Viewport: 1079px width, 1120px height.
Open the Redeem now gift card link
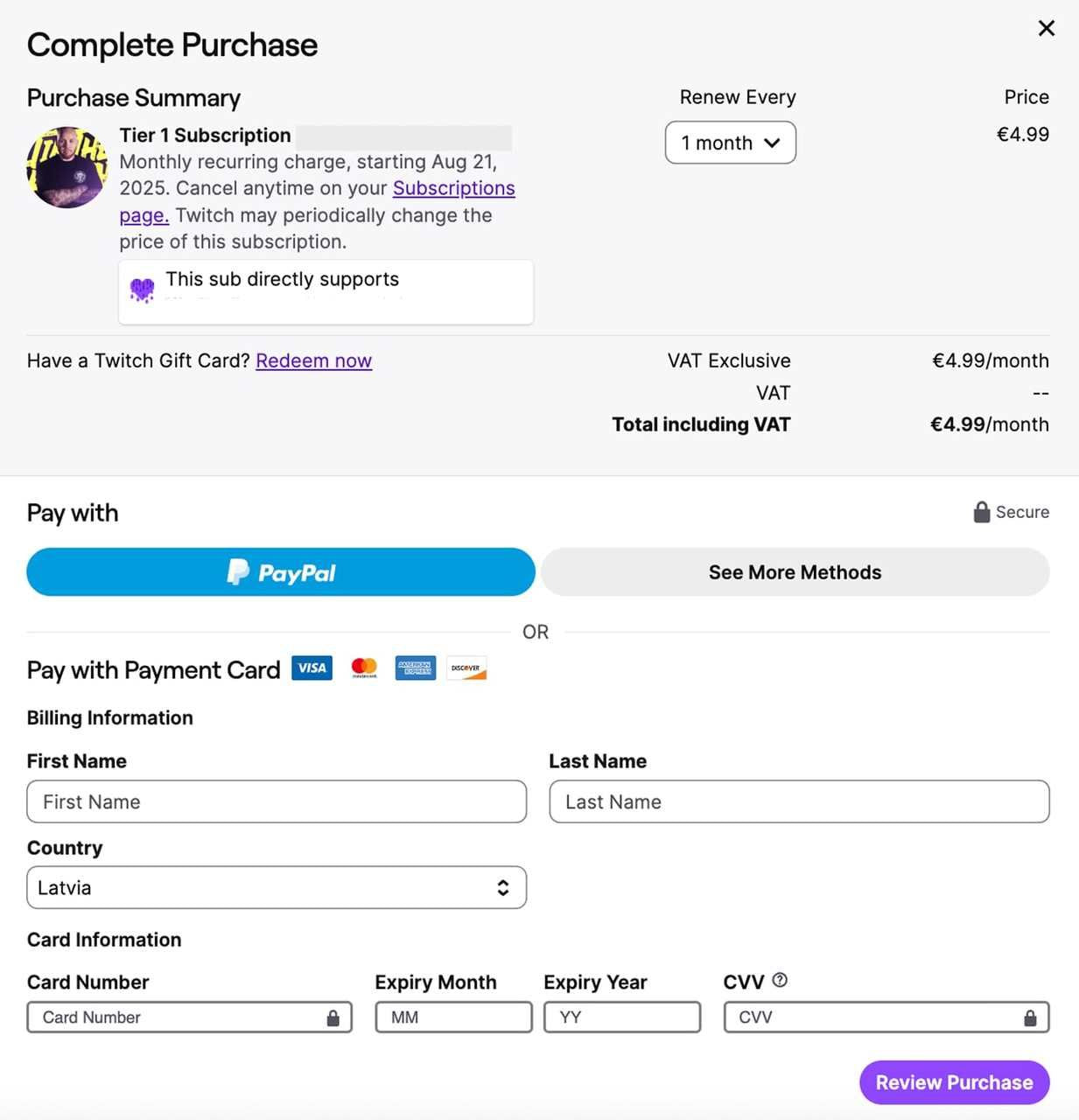313,360
